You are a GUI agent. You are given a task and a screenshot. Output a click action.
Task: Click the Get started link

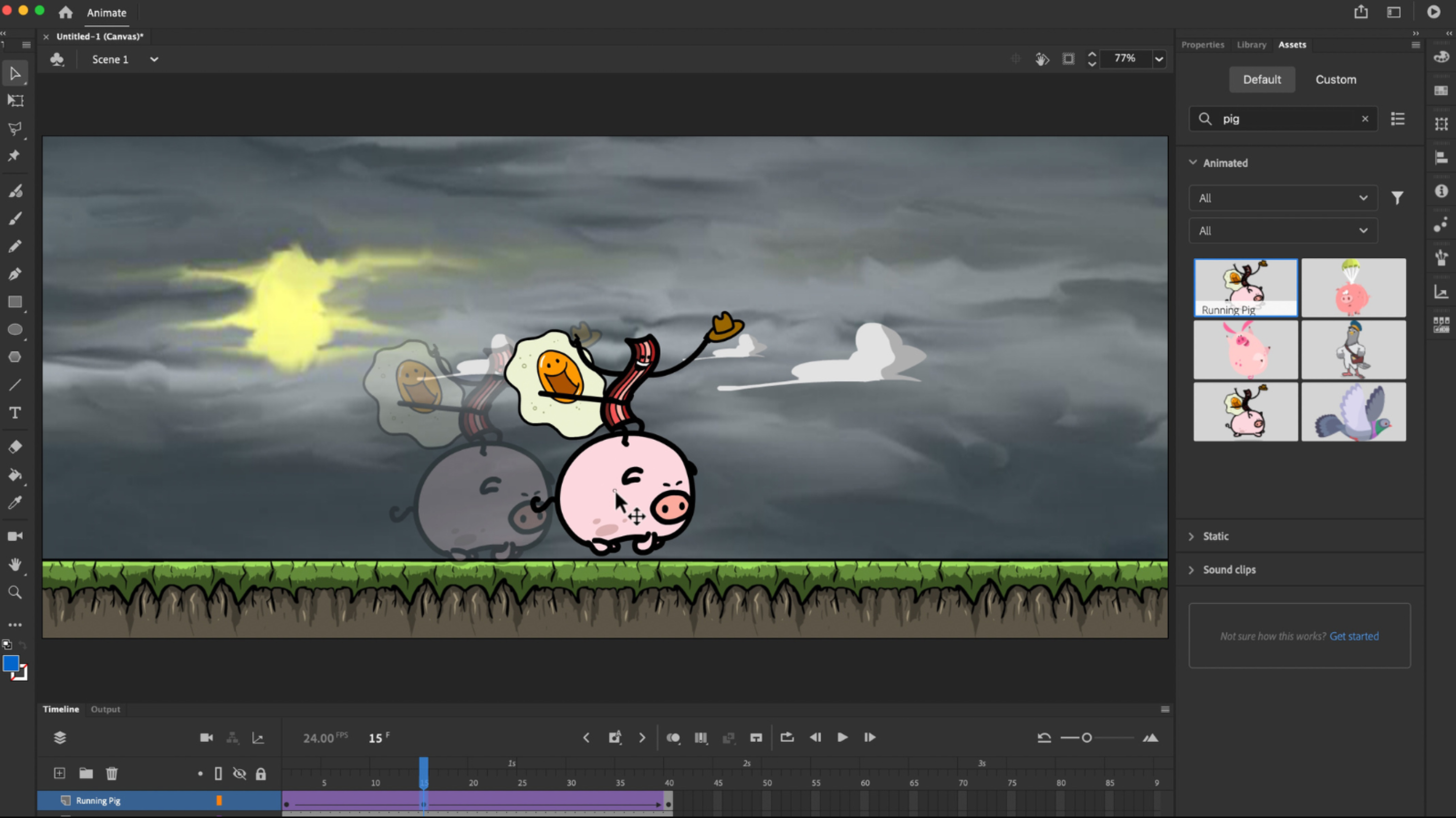(1354, 636)
